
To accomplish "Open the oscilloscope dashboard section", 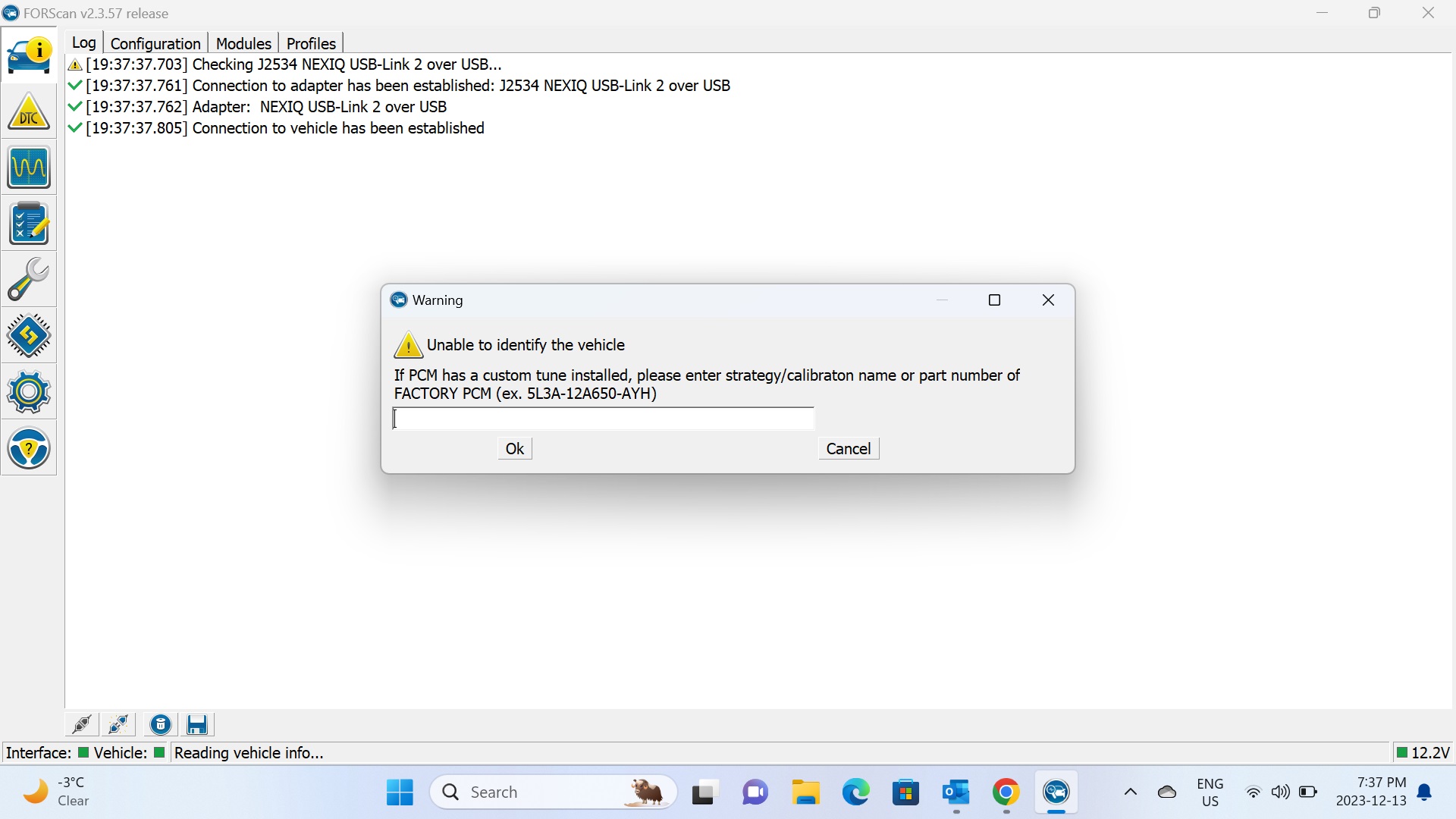I will pos(29,168).
